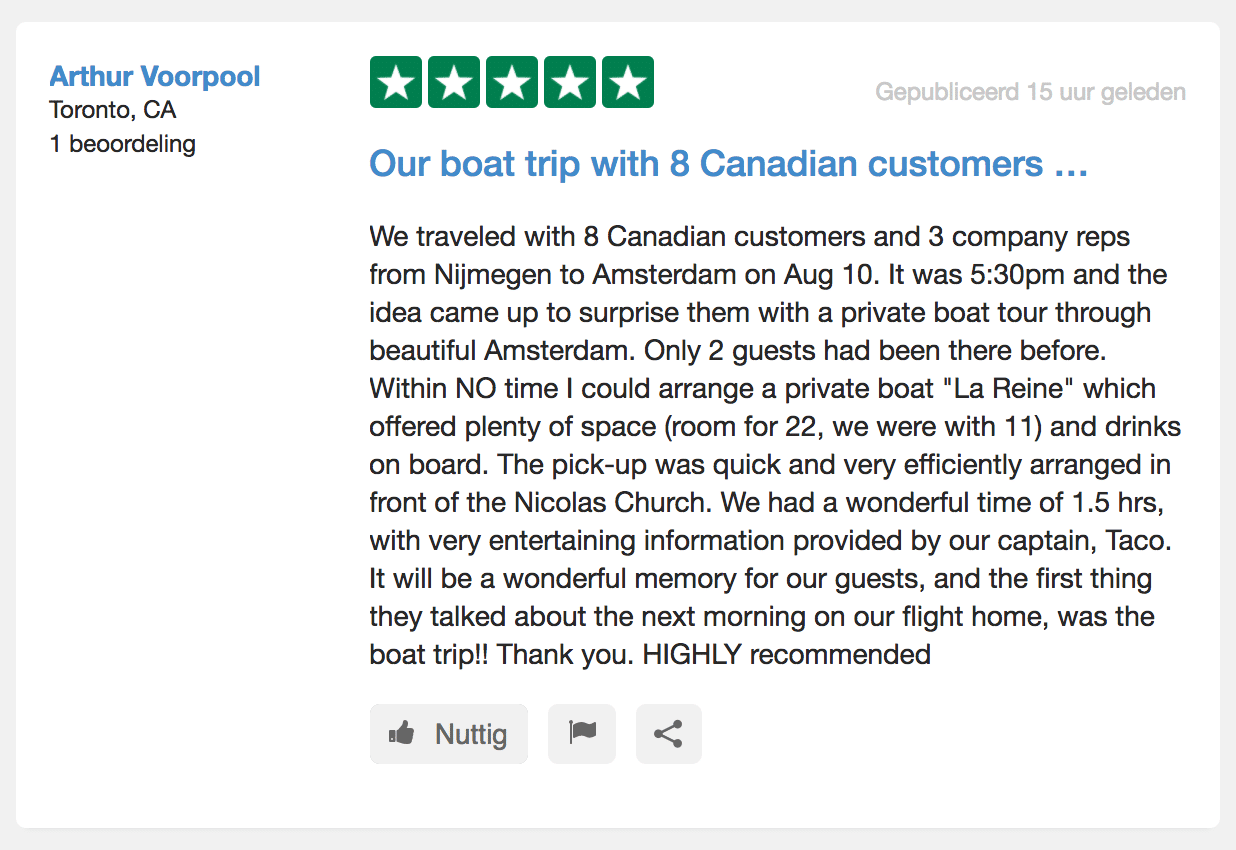Click the second green rating star
This screenshot has width=1236, height=850.
coord(454,82)
